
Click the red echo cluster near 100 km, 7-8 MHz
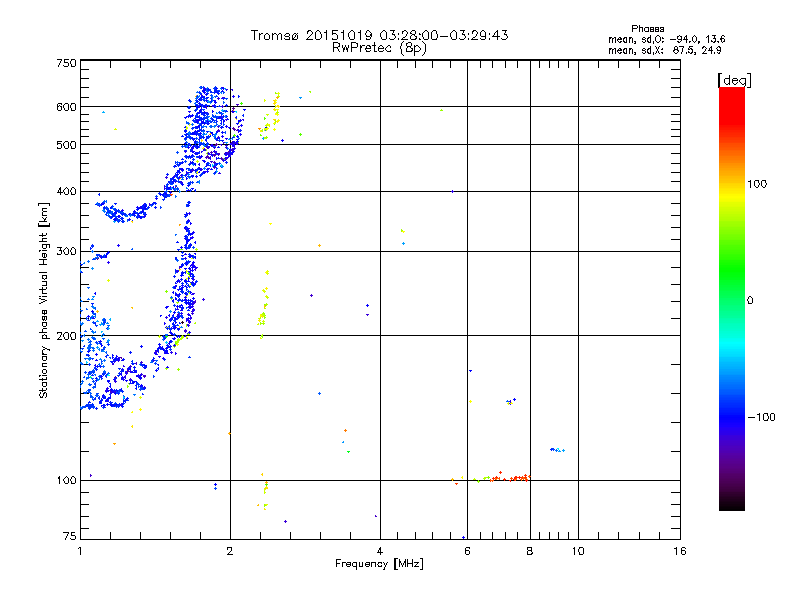pos(512,478)
